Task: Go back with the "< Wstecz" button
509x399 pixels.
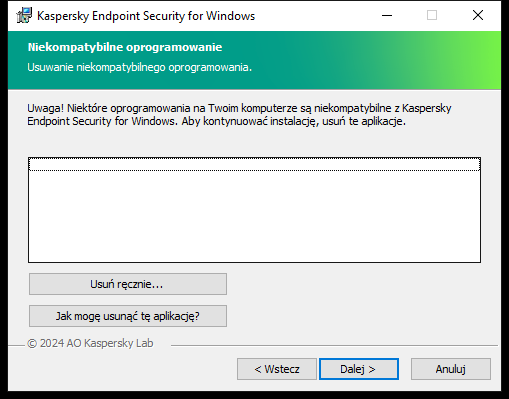Action: (x=277, y=369)
